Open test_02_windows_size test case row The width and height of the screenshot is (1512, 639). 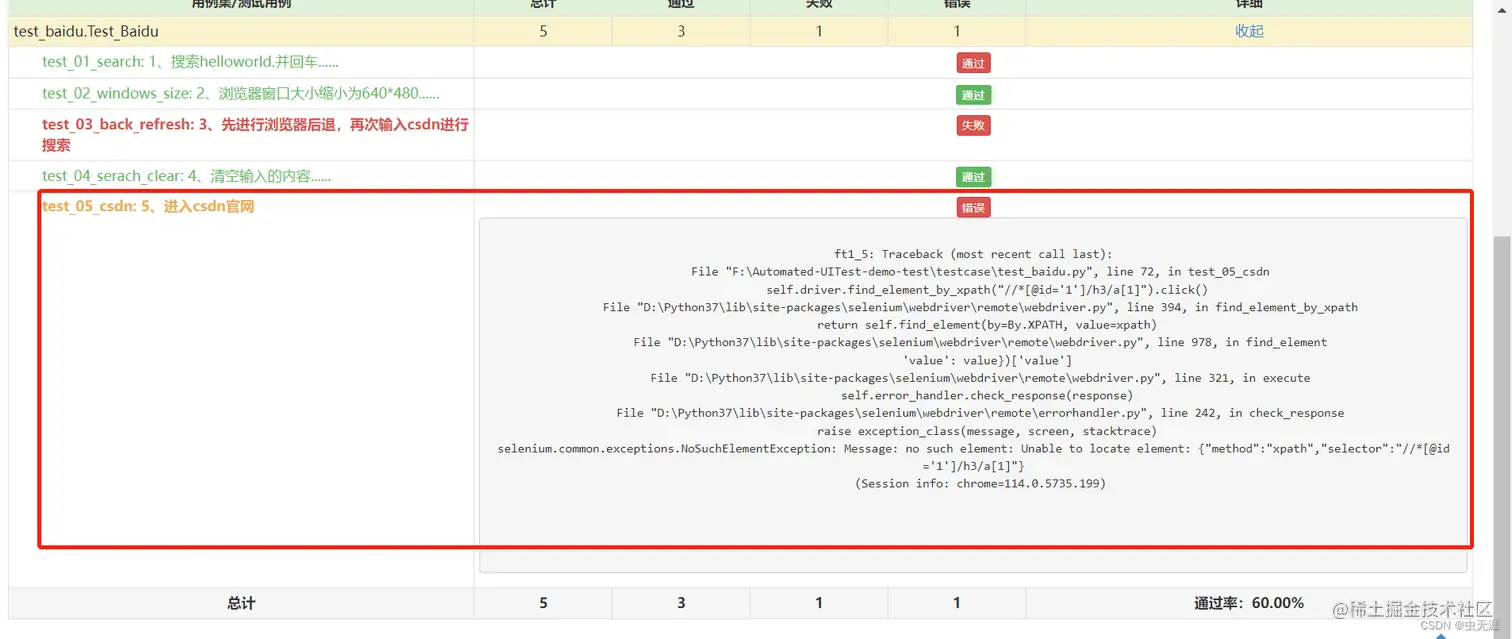click(240, 94)
